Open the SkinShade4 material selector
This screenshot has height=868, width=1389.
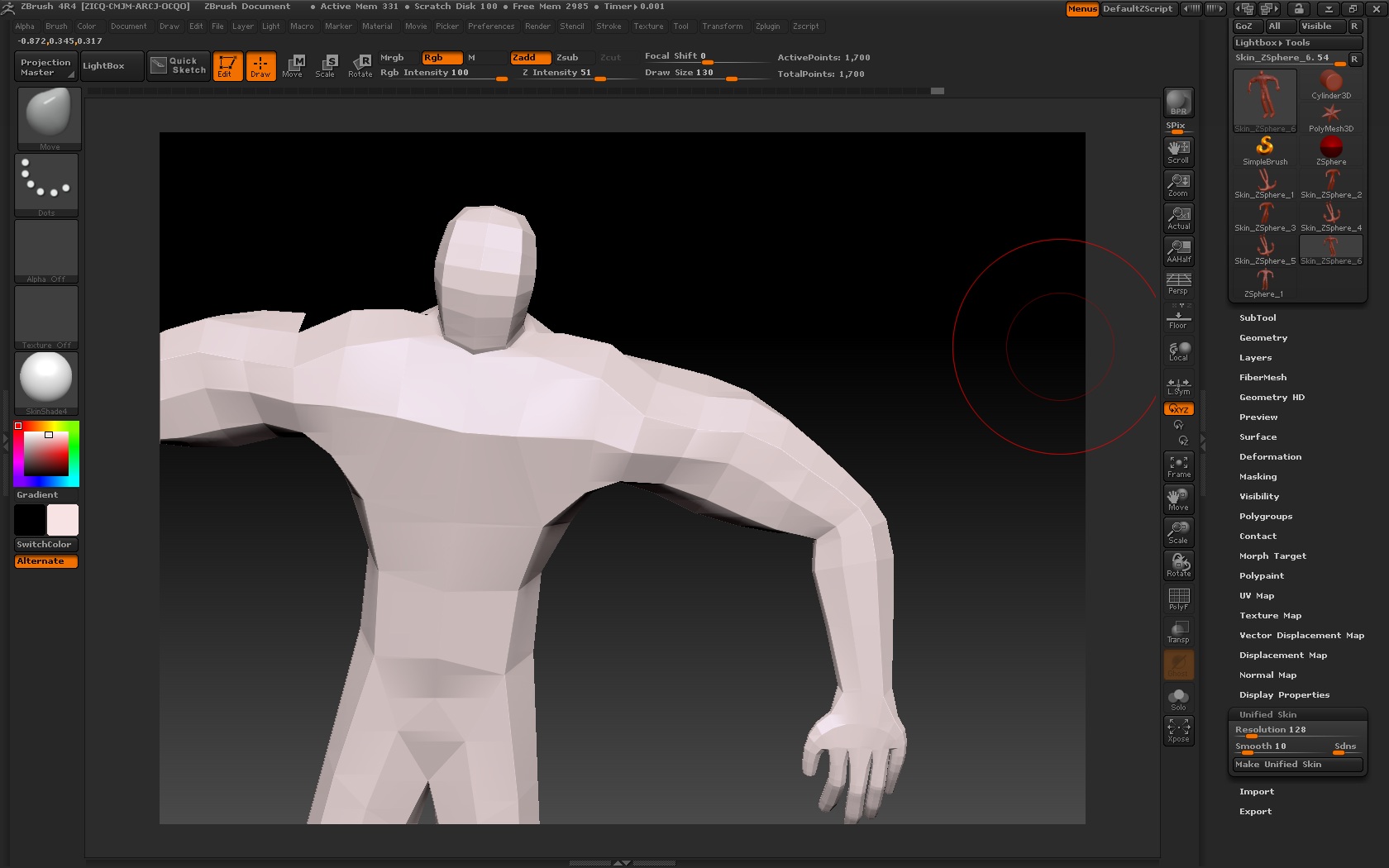point(46,384)
